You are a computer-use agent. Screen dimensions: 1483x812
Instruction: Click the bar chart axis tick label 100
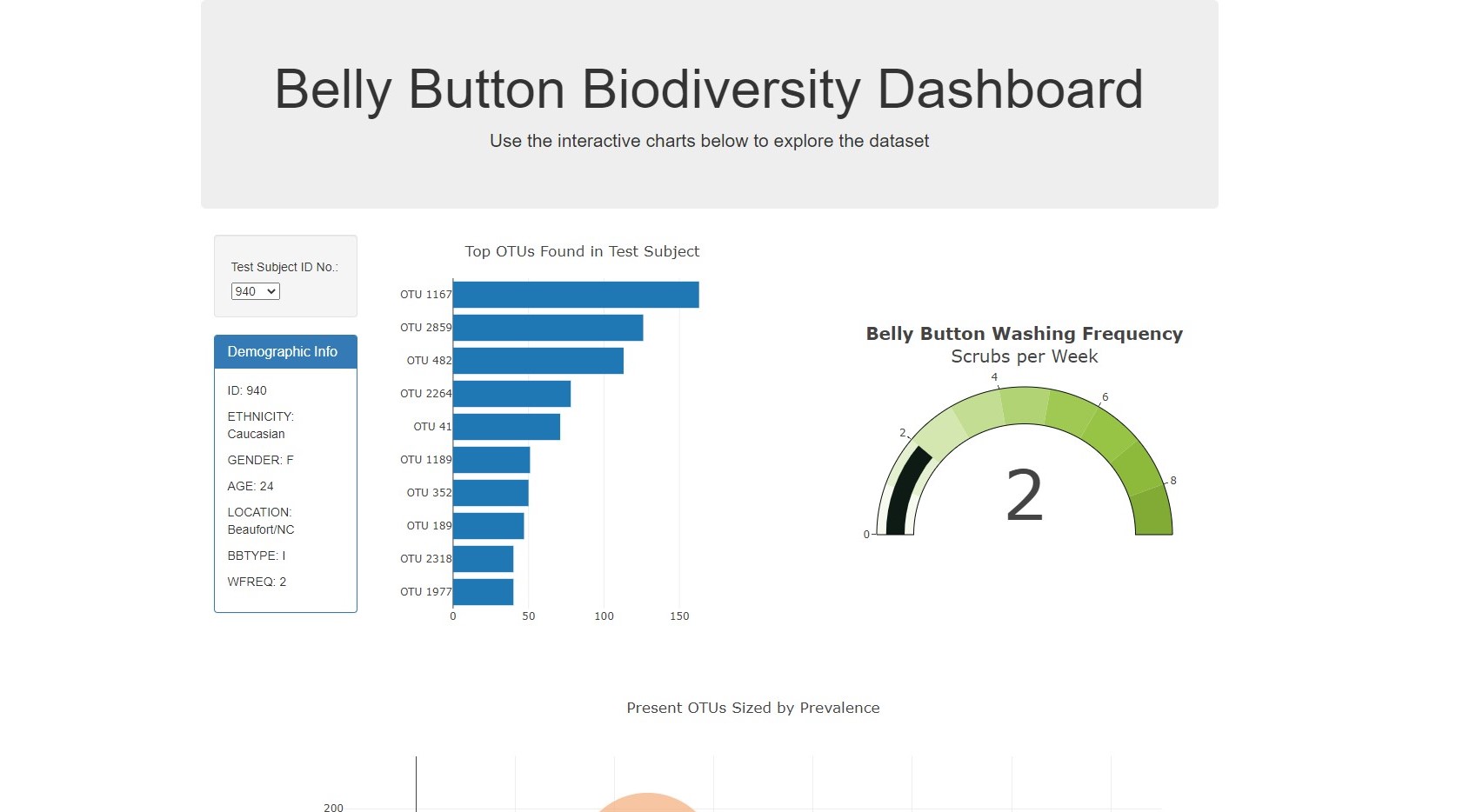point(604,616)
